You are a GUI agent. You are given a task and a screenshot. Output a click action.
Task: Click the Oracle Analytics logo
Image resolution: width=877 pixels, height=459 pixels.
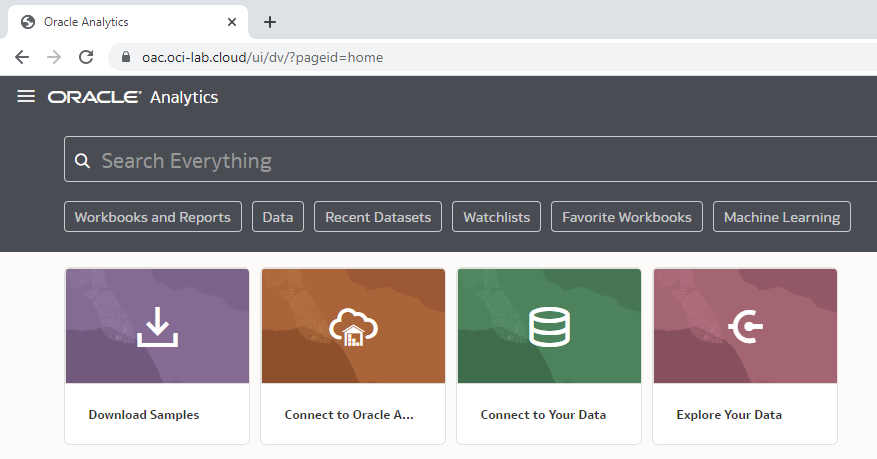pos(133,97)
